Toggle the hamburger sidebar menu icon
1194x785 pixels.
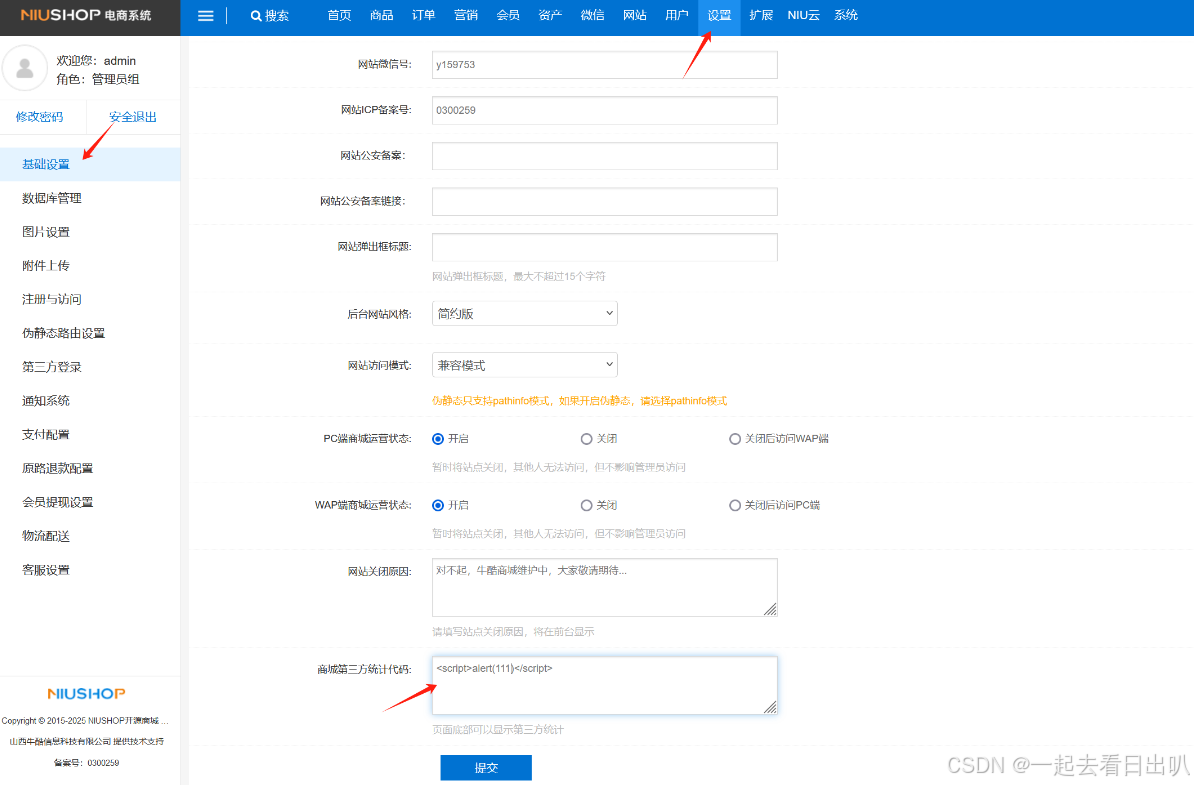click(206, 15)
